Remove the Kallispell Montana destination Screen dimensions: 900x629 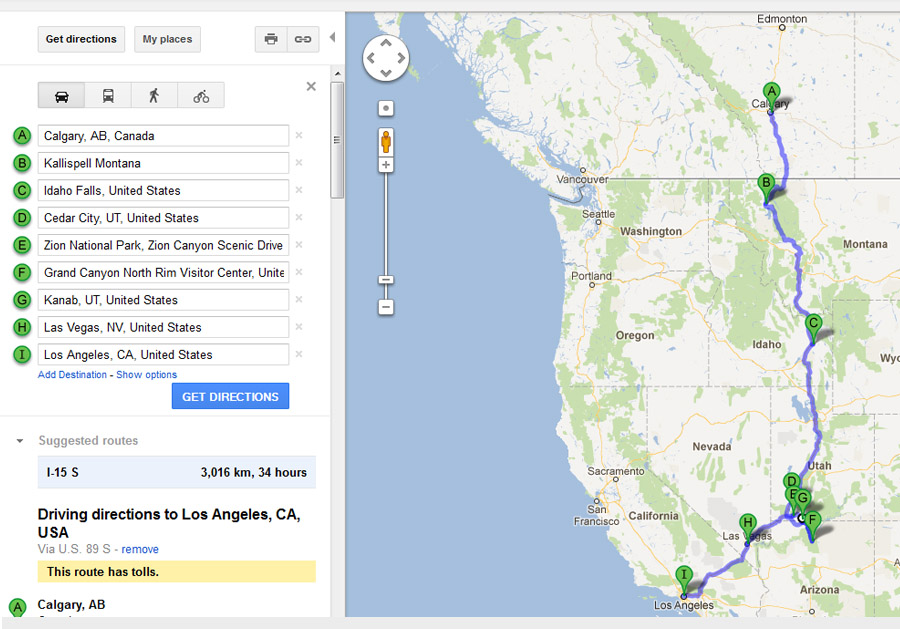(x=298, y=163)
